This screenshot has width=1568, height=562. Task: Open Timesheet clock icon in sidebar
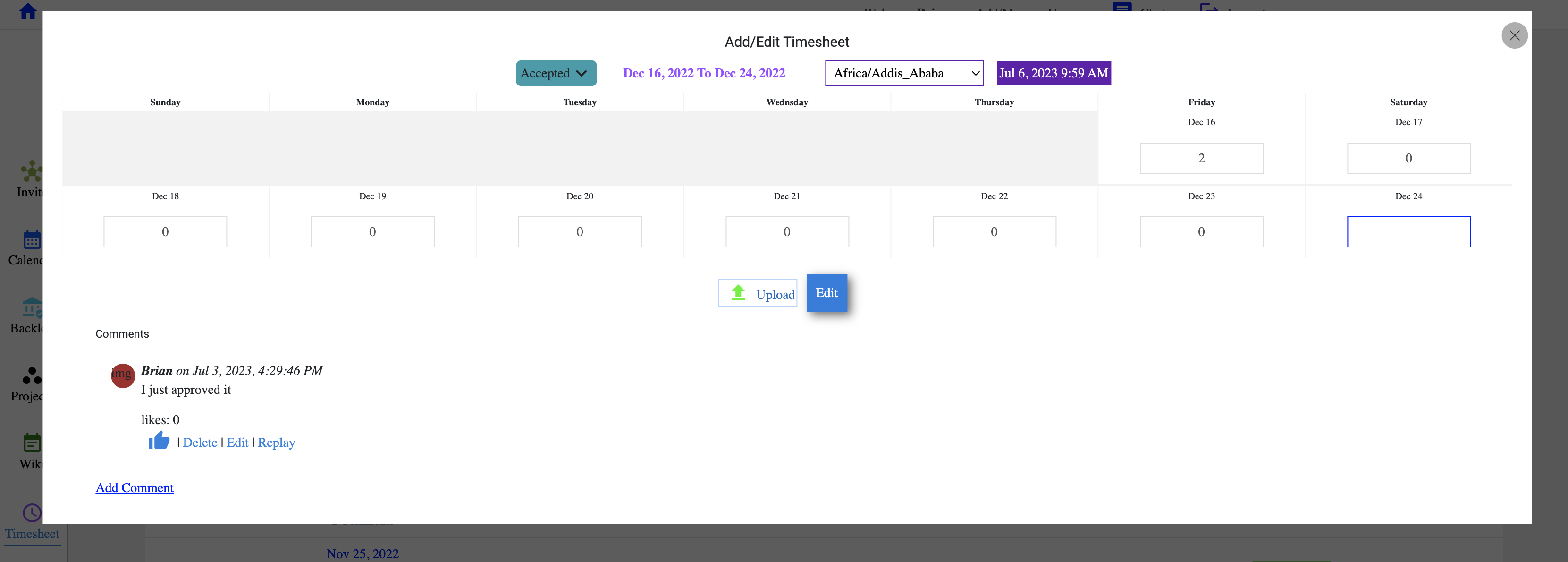tap(32, 513)
